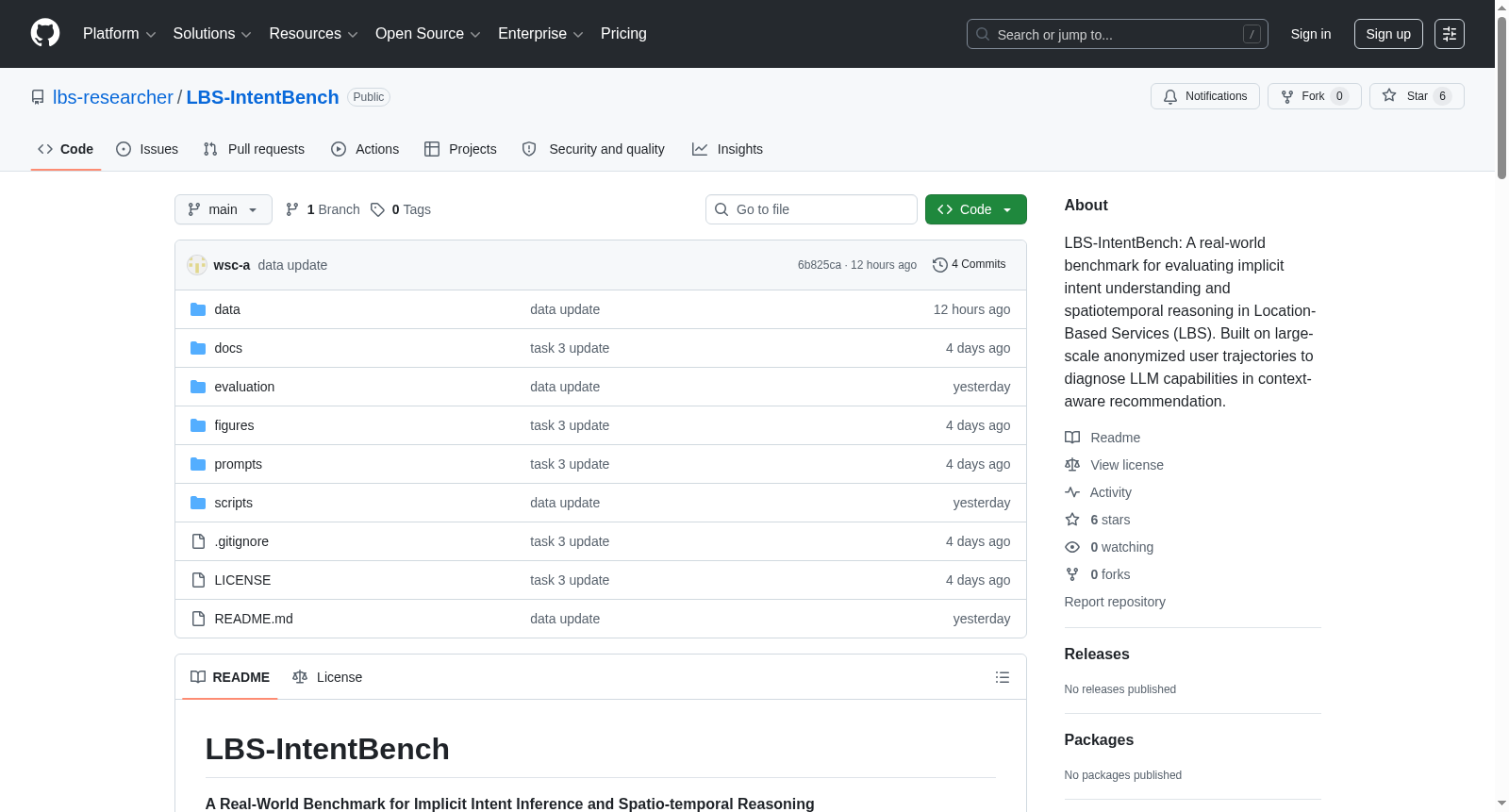Click the star icon beside 6 stars
Screen dimensions: 1509x812
tap(1072, 520)
